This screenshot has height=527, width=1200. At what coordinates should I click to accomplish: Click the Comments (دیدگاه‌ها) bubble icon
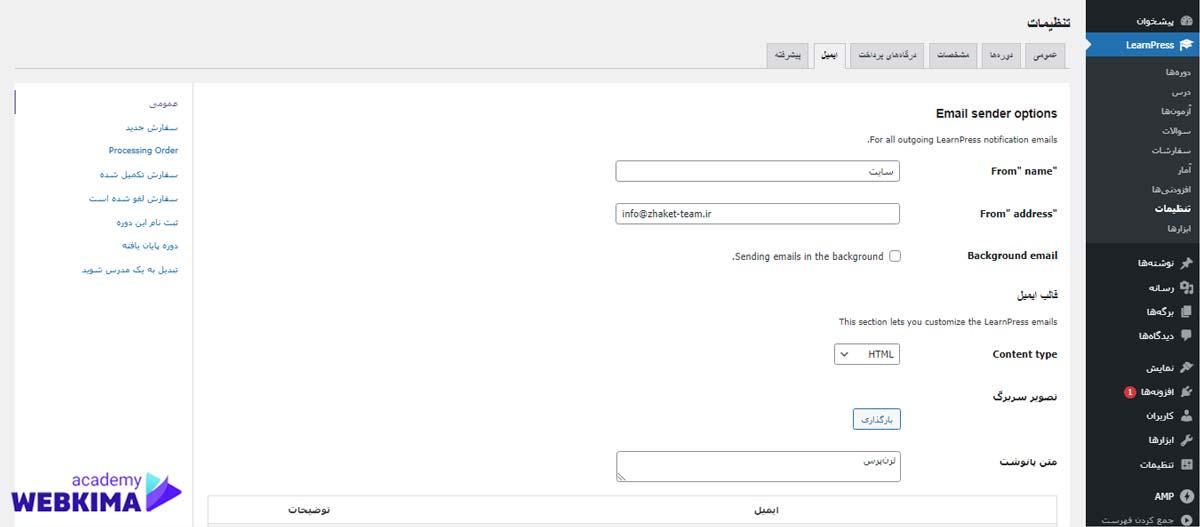[x=1186, y=335]
